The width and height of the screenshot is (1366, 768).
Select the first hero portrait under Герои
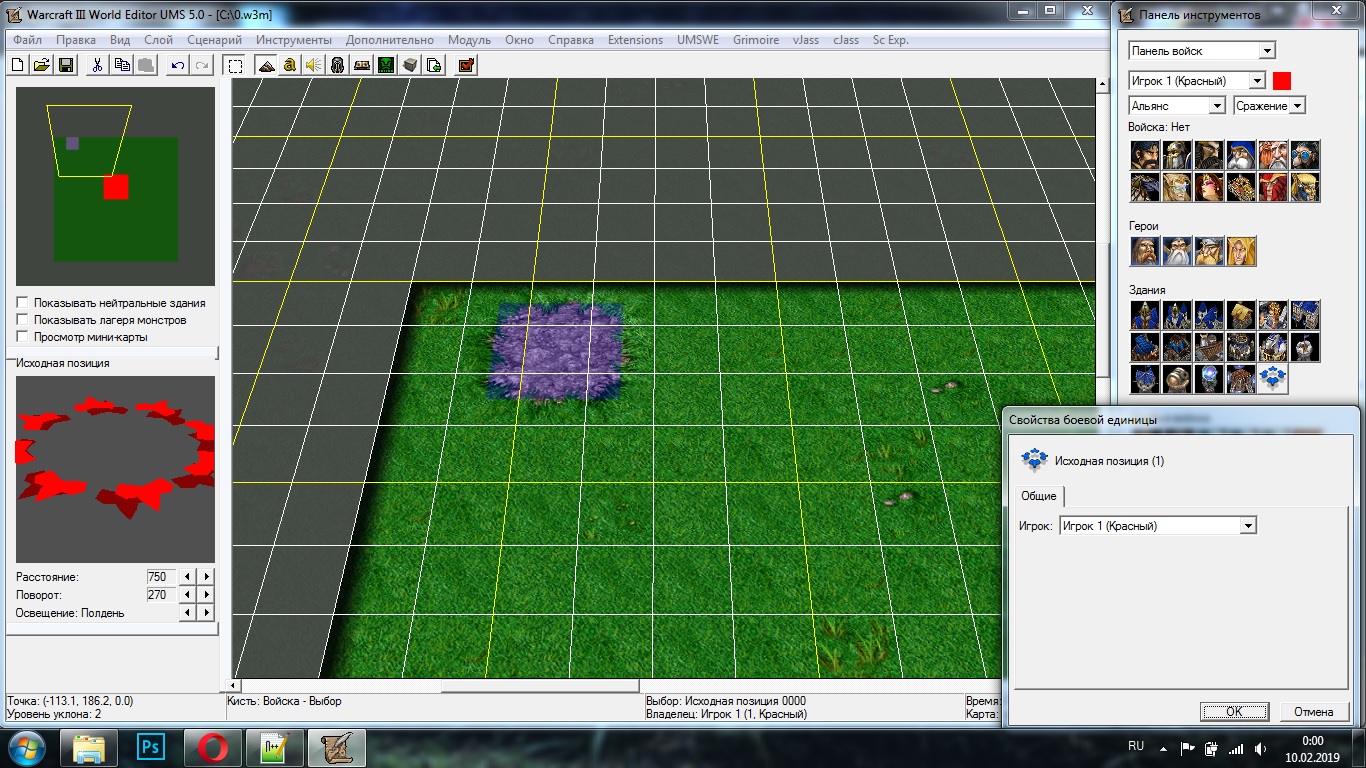click(1145, 251)
